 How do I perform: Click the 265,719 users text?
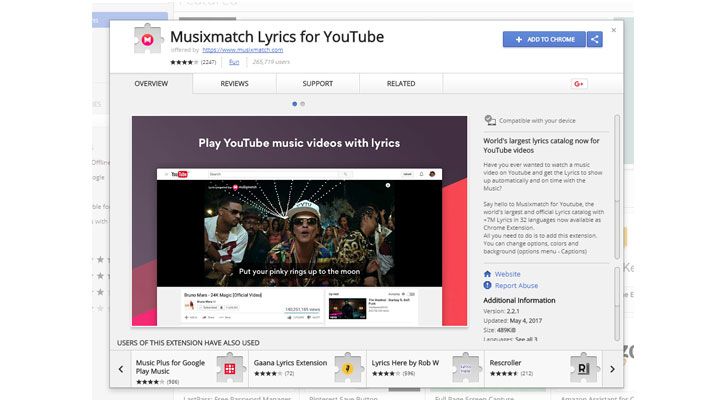pos(271,62)
